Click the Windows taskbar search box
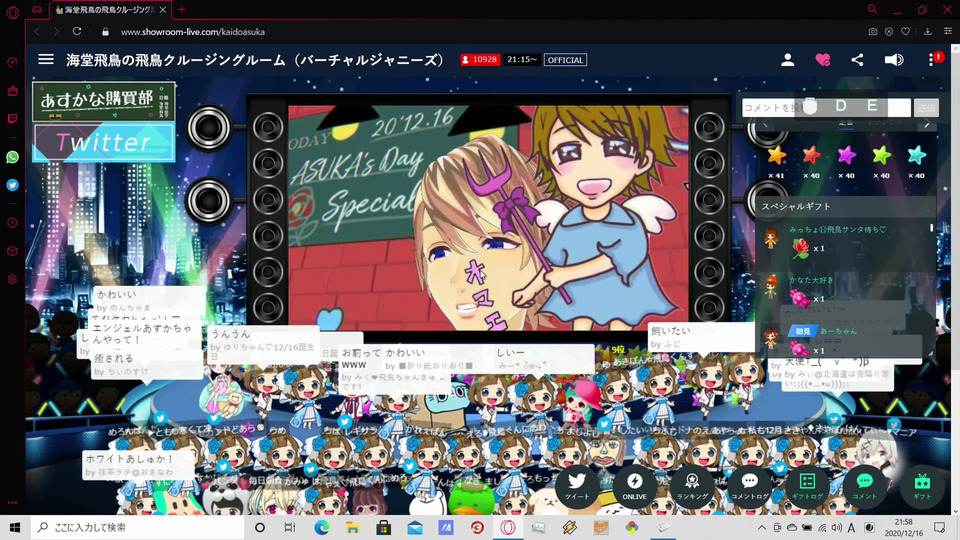The height and width of the screenshot is (540, 960). 137,527
